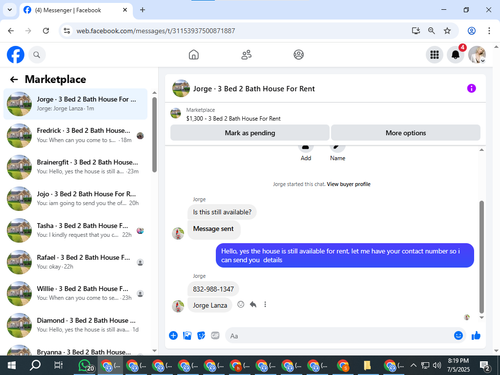The height and width of the screenshot is (375, 500).
Task: Open the browser zoom magnifier icon
Action: 431,31
